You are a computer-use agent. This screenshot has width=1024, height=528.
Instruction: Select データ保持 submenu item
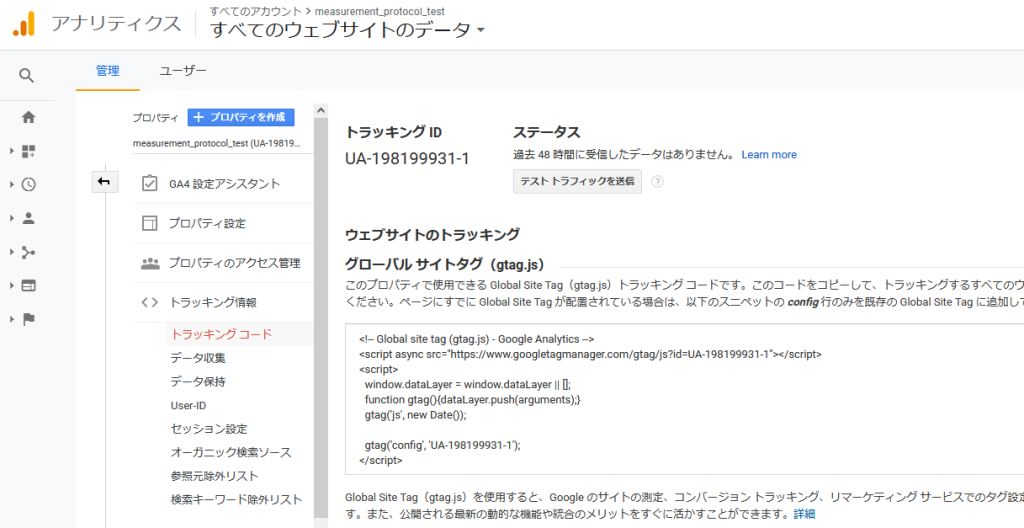[x=198, y=382]
